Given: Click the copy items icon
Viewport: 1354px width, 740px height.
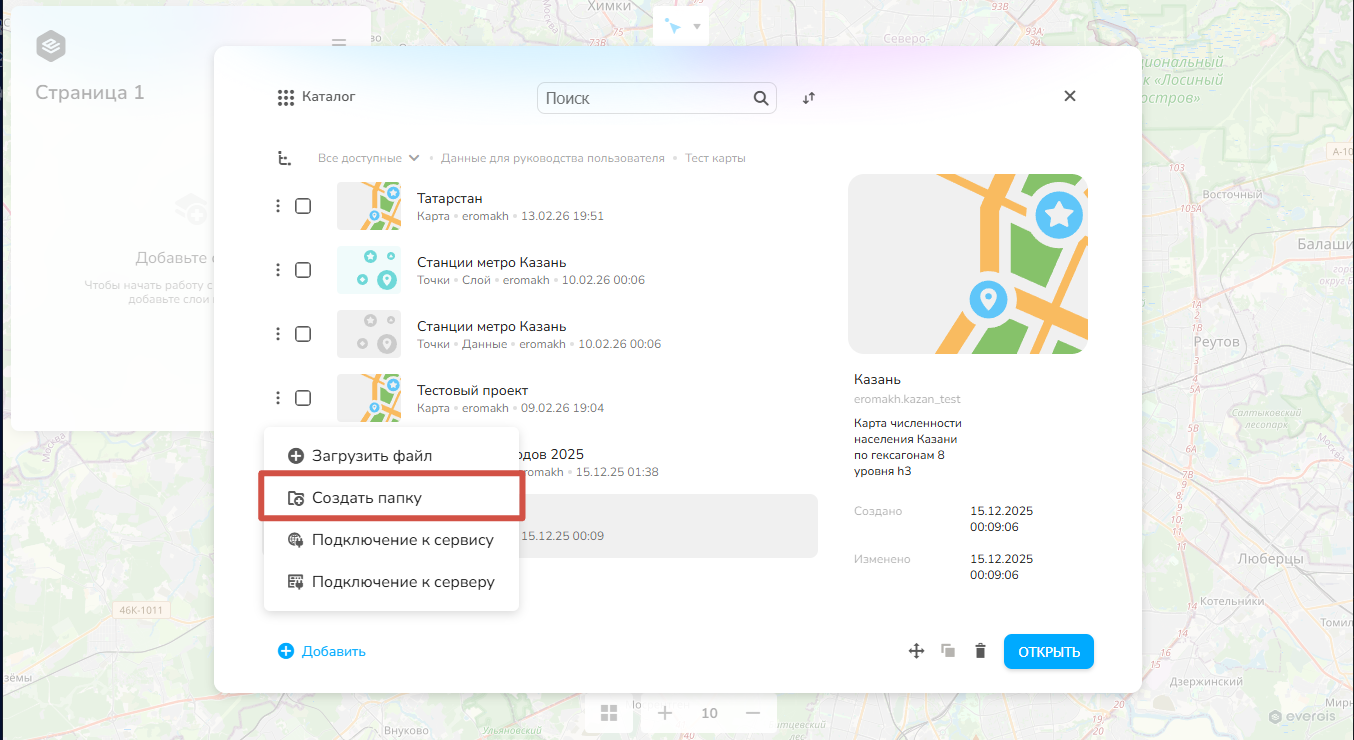Looking at the screenshot, I should (x=948, y=651).
